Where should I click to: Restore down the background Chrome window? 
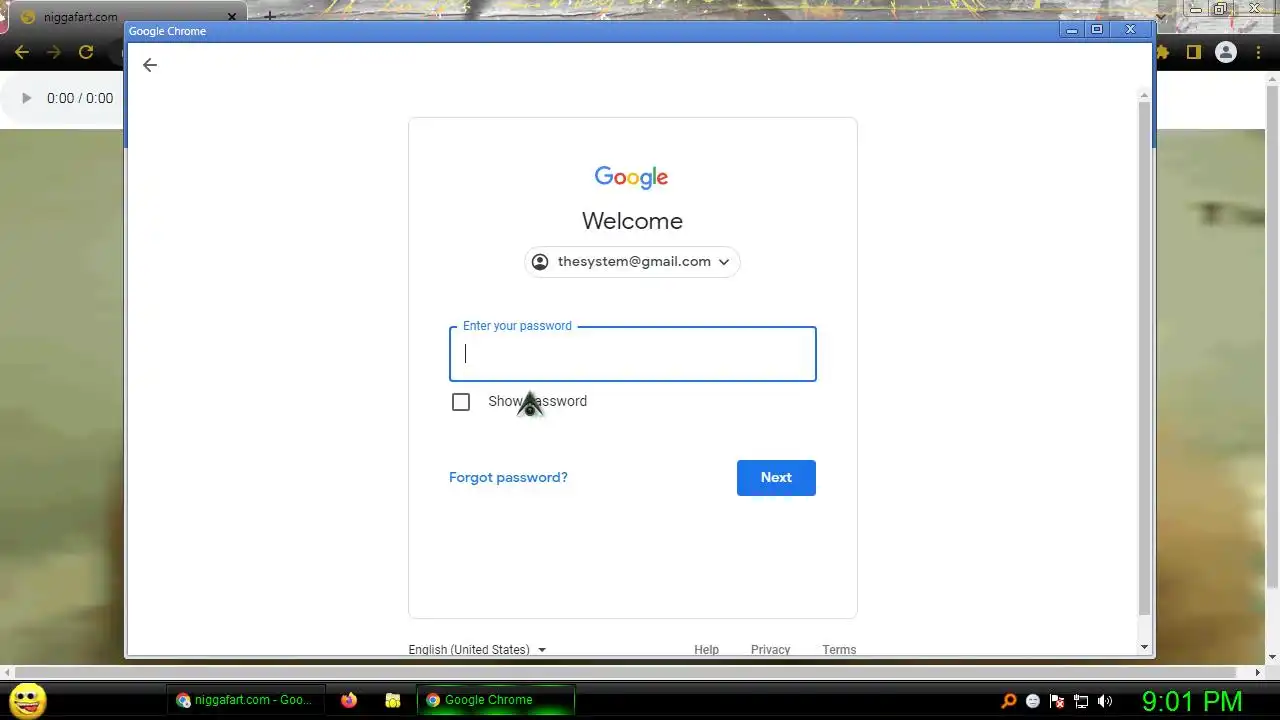point(1220,9)
